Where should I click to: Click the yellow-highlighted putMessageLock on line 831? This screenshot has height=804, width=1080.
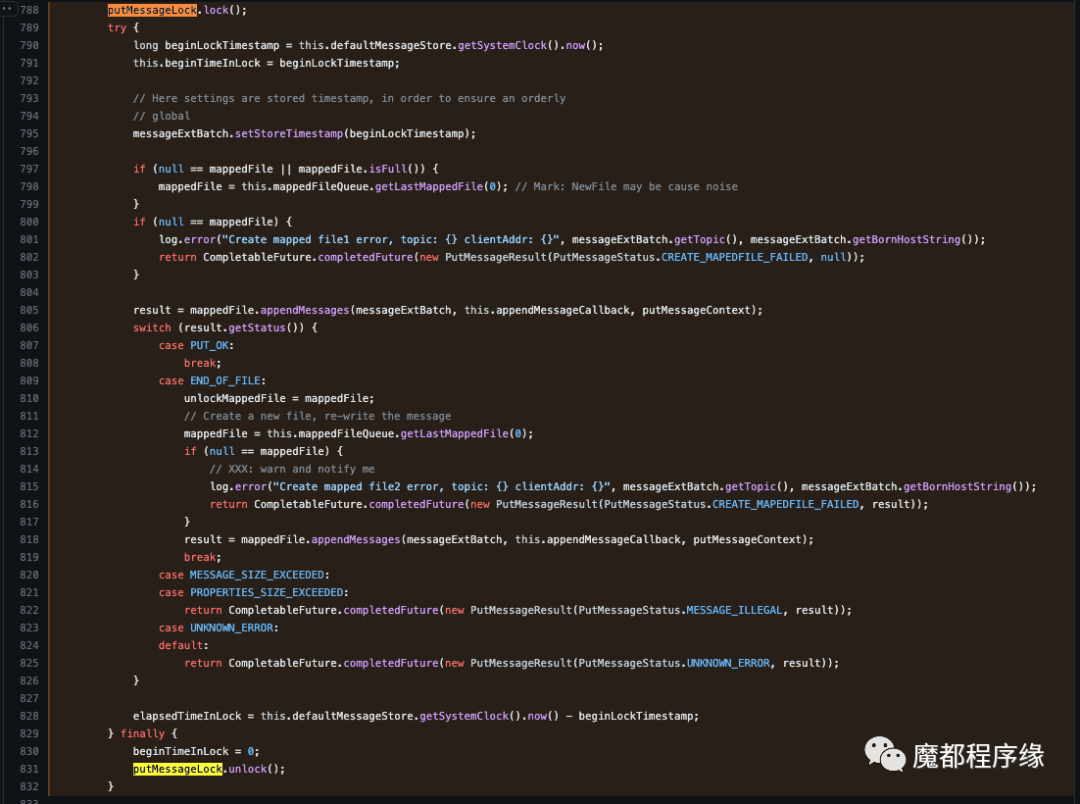[x=178, y=769]
